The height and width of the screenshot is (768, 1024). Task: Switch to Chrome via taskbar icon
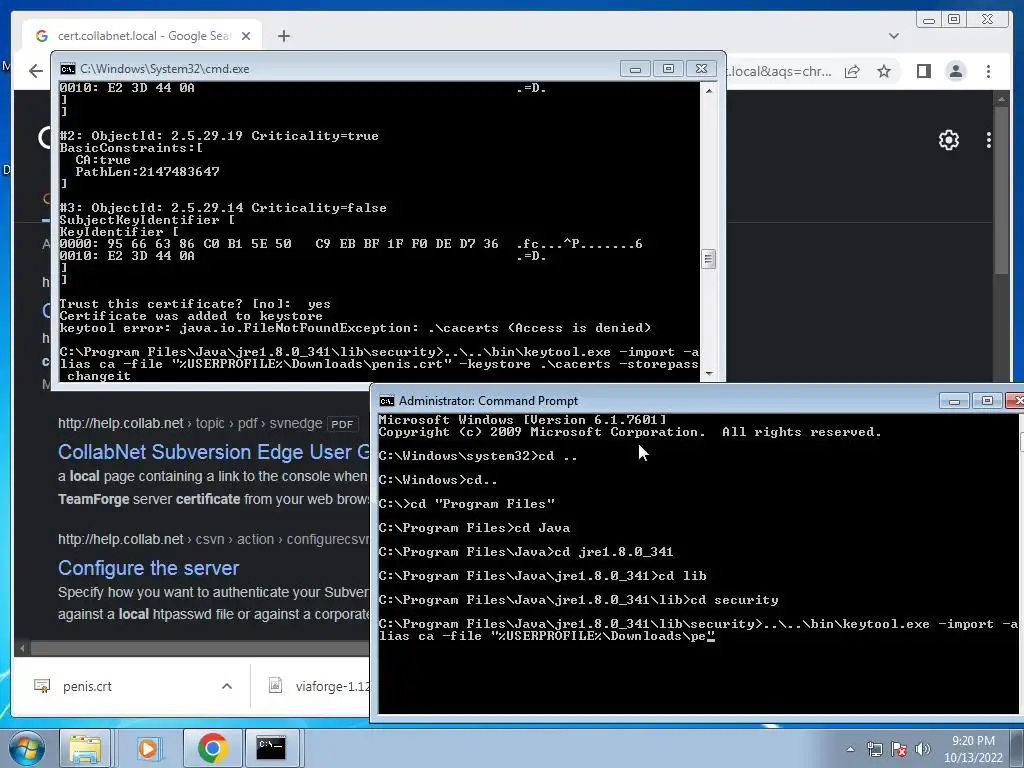click(x=212, y=748)
